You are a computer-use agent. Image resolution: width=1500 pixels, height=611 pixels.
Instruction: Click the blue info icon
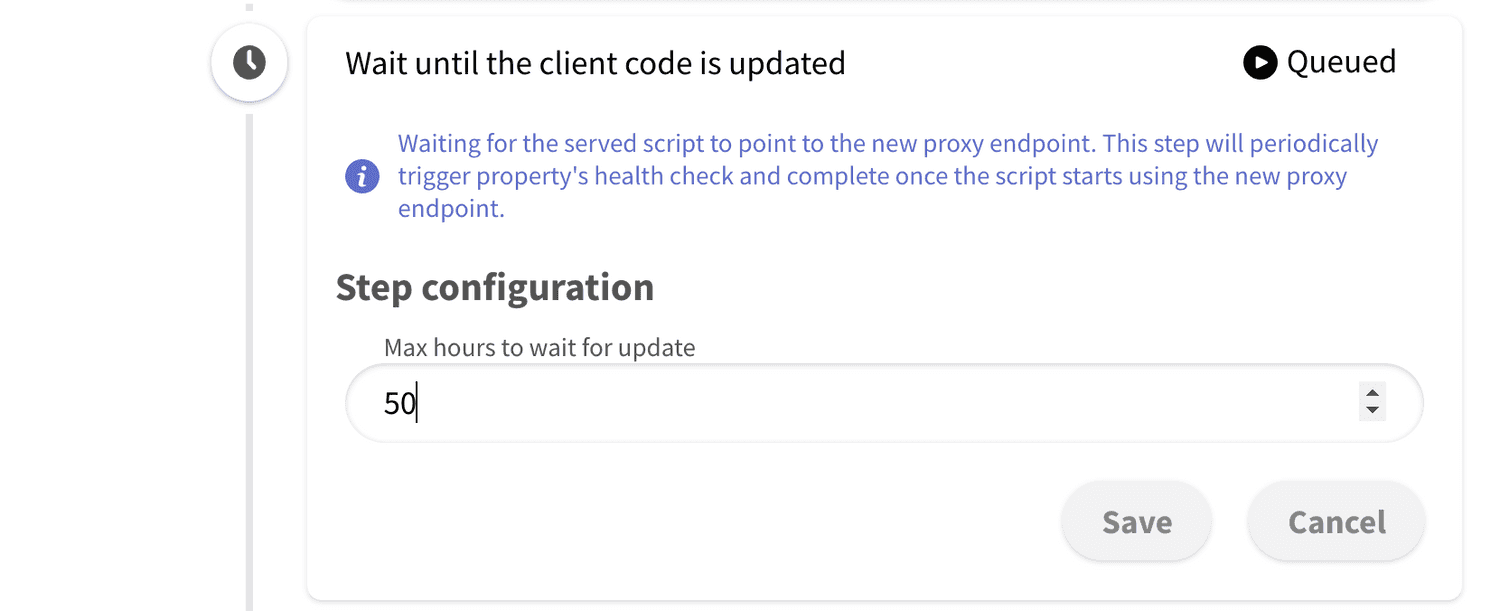point(362,177)
